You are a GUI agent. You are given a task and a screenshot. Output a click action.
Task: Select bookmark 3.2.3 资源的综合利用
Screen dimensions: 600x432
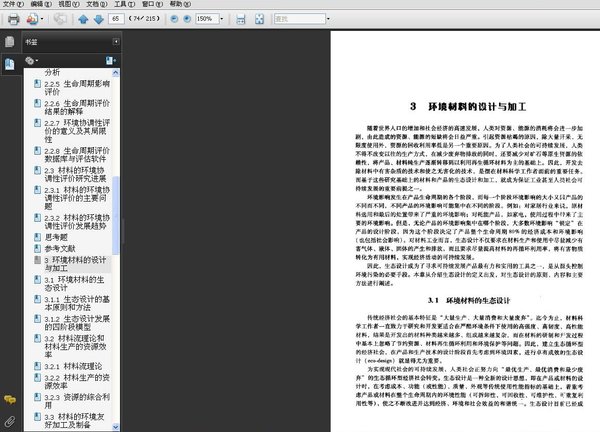77,401
